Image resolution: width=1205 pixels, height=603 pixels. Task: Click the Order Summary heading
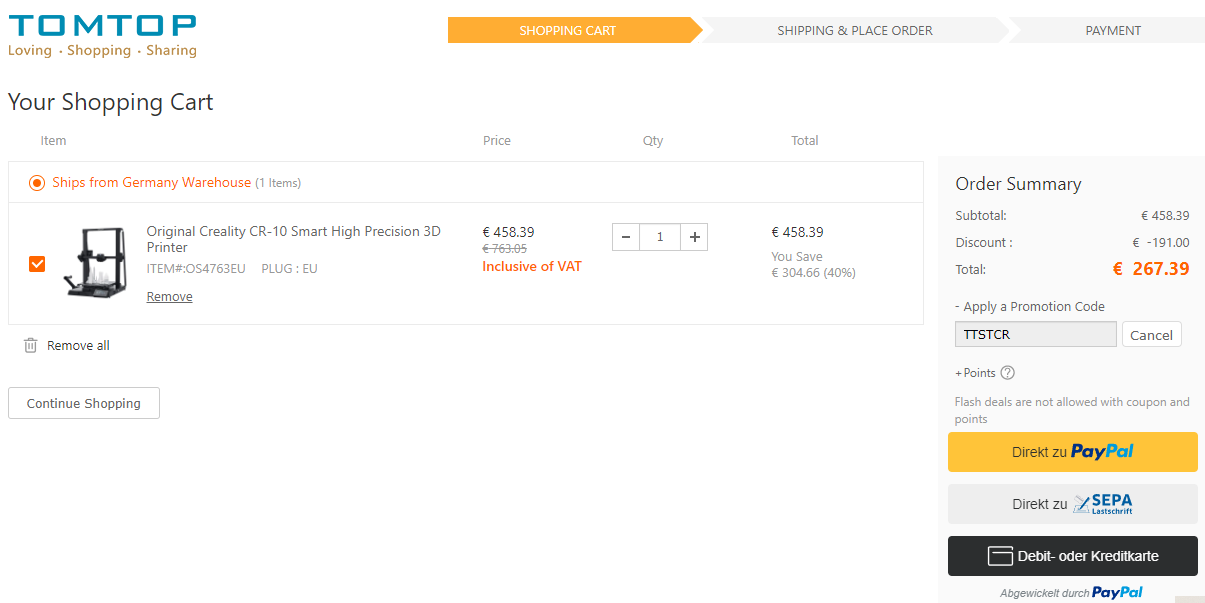click(1018, 184)
